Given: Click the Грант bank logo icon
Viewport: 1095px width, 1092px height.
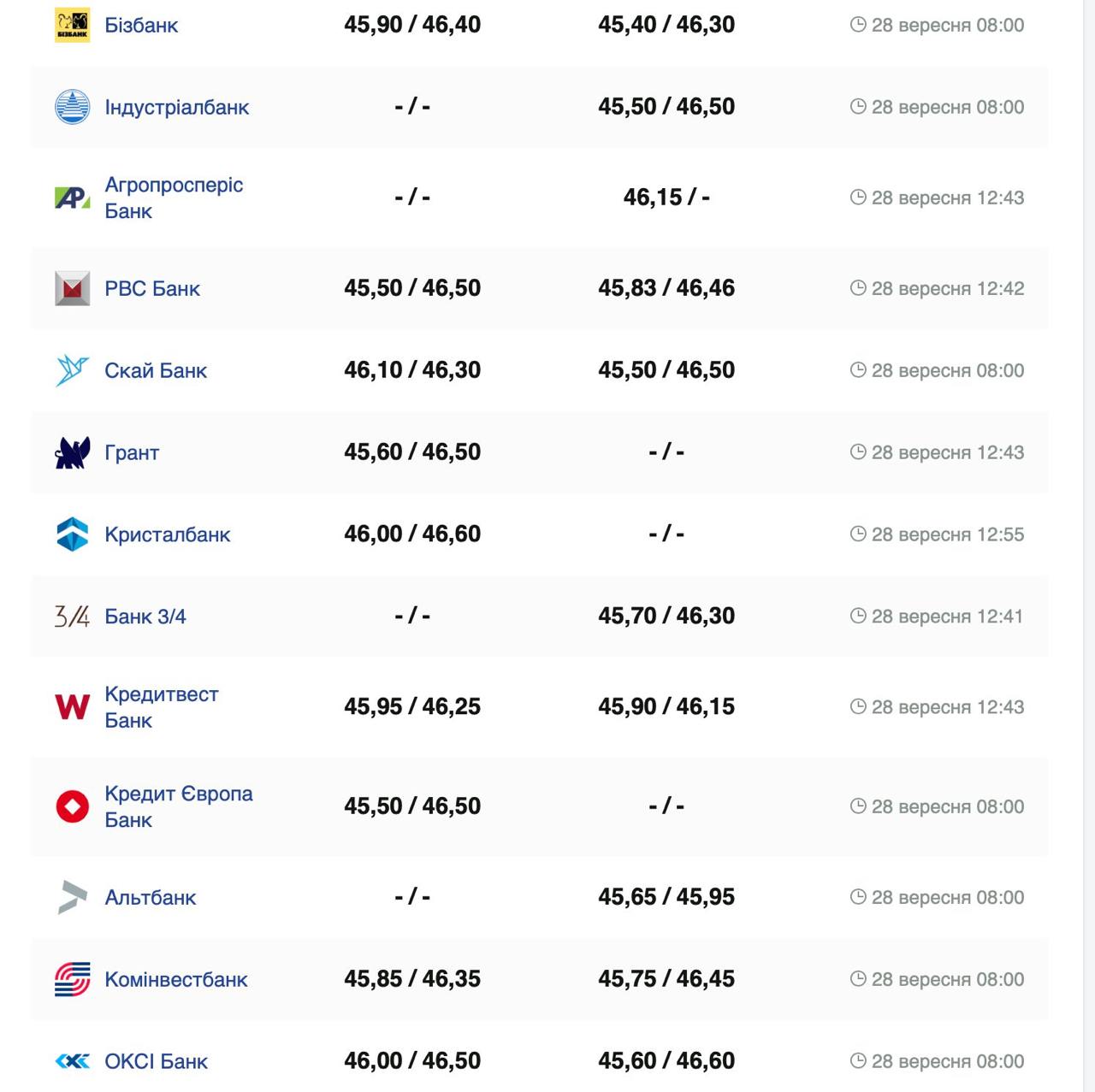Looking at the screenshot, I should click(x=72, y=452).
